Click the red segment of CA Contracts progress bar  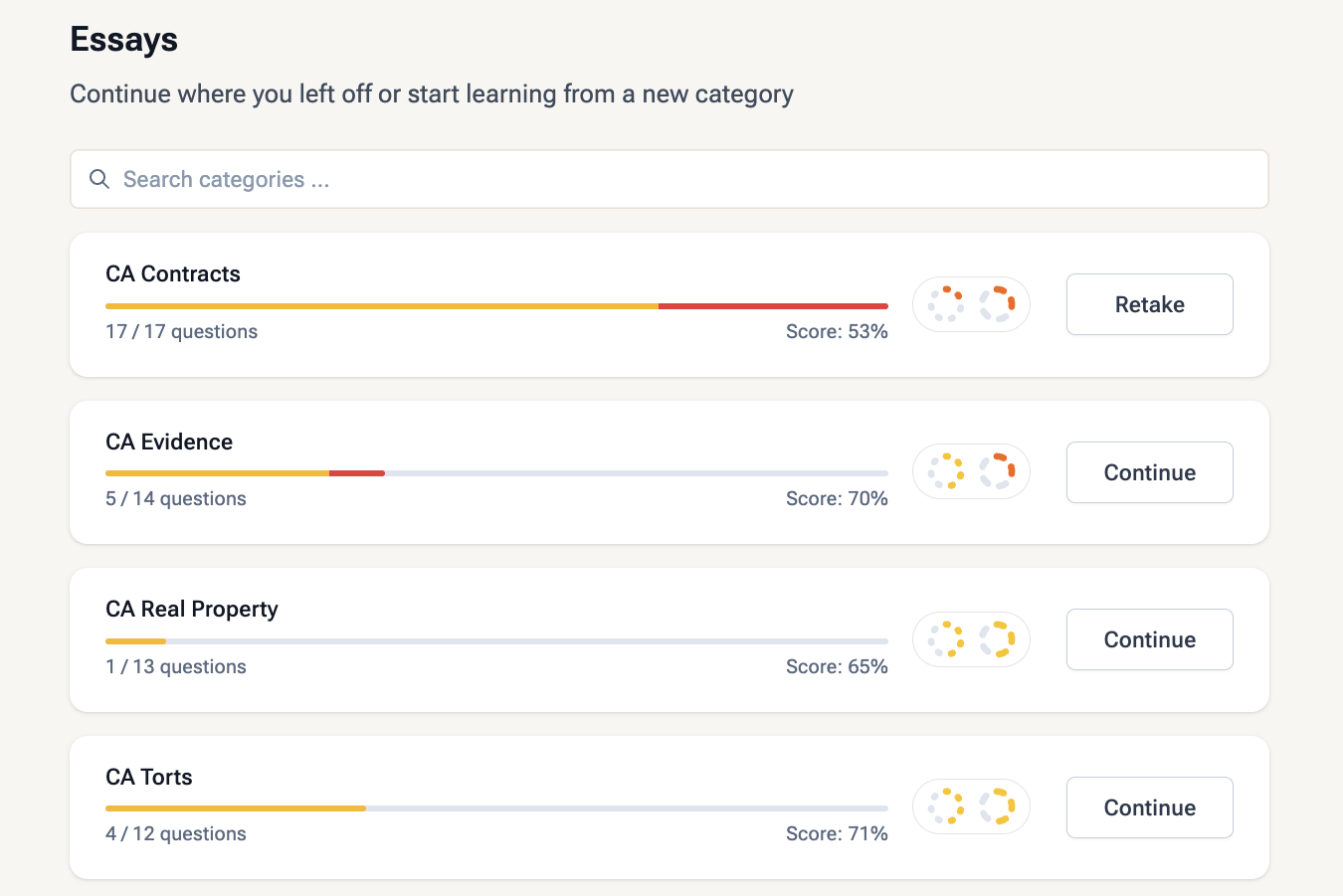pos(773,306)
